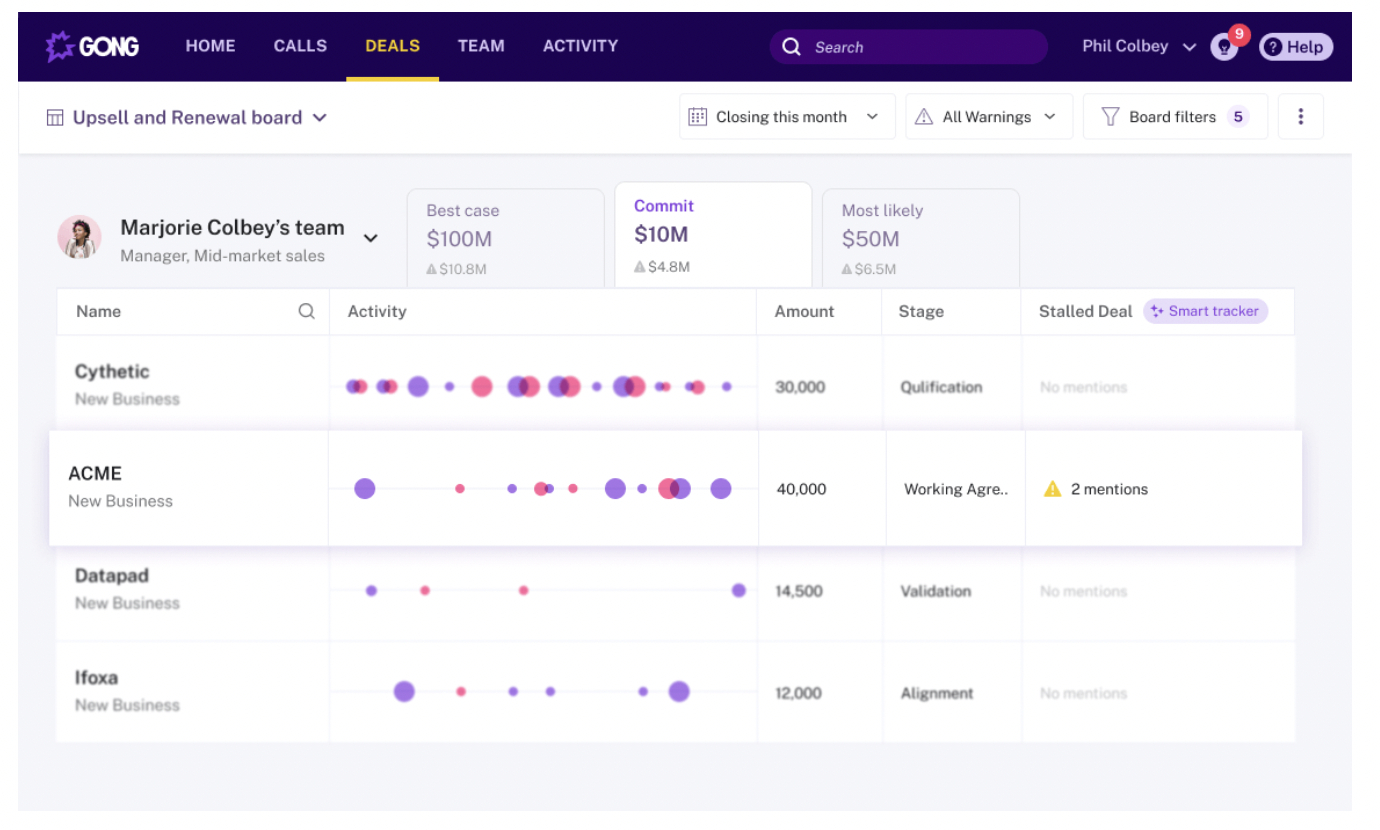Expand Marjorie Colbey's team chevron
Viewport: 1380px width, 830px height.
370,238
